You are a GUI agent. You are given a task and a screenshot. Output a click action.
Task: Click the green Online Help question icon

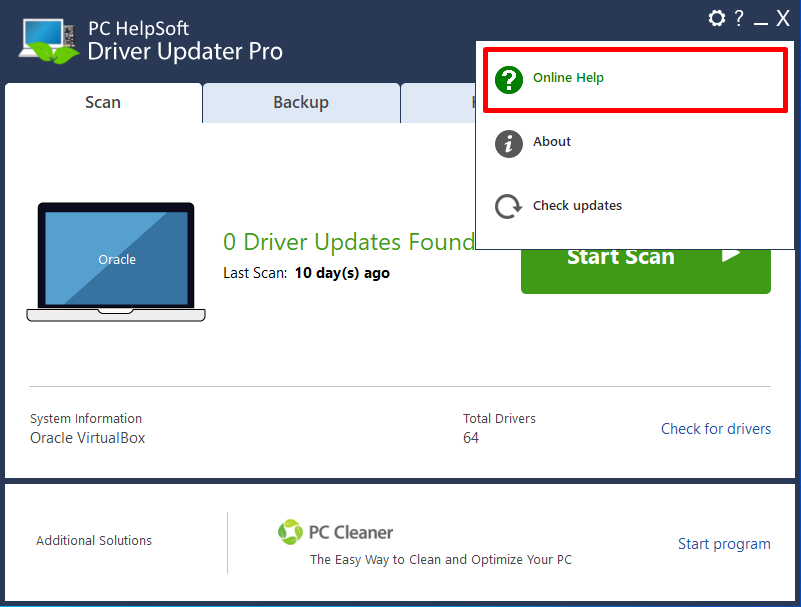point(509,79)
